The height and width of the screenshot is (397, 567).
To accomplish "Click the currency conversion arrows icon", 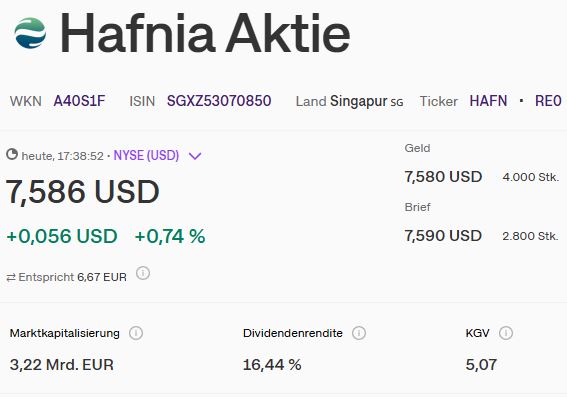I will (x=11, y=278).
